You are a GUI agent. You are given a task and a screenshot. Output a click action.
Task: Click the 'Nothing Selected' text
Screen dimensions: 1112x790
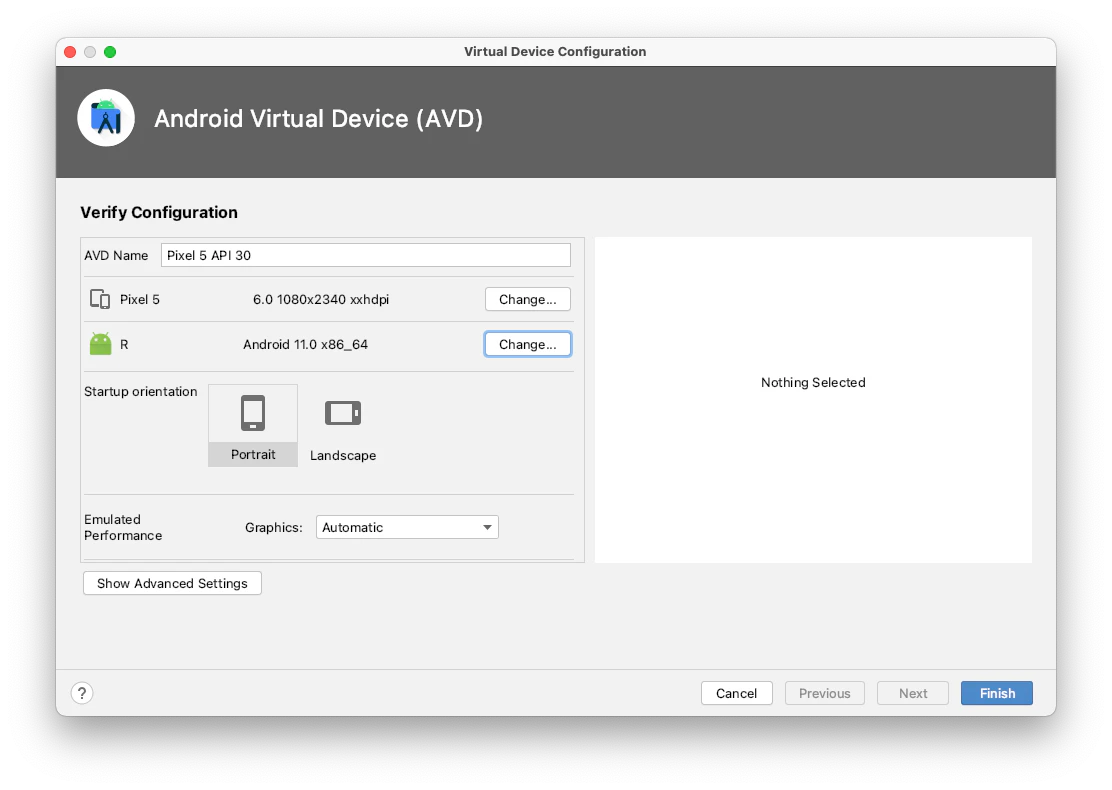[x=813, y=382]
